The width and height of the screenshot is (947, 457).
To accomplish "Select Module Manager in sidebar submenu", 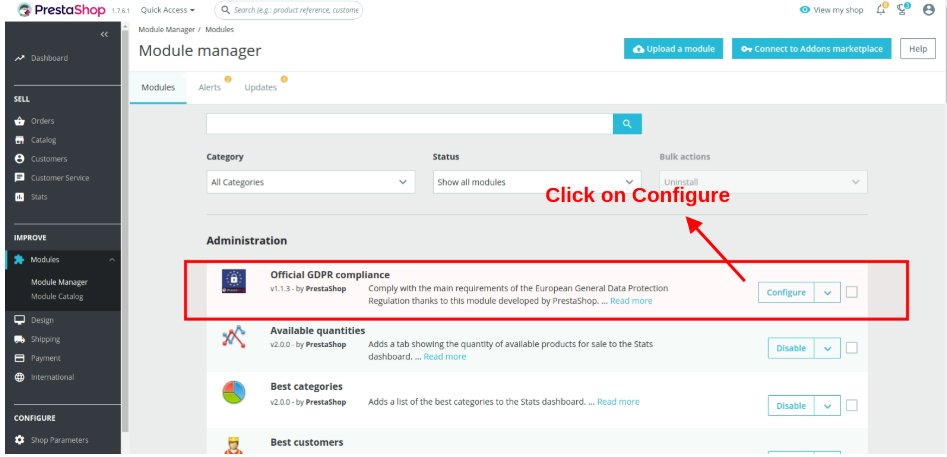I will [x=59, y=282].
